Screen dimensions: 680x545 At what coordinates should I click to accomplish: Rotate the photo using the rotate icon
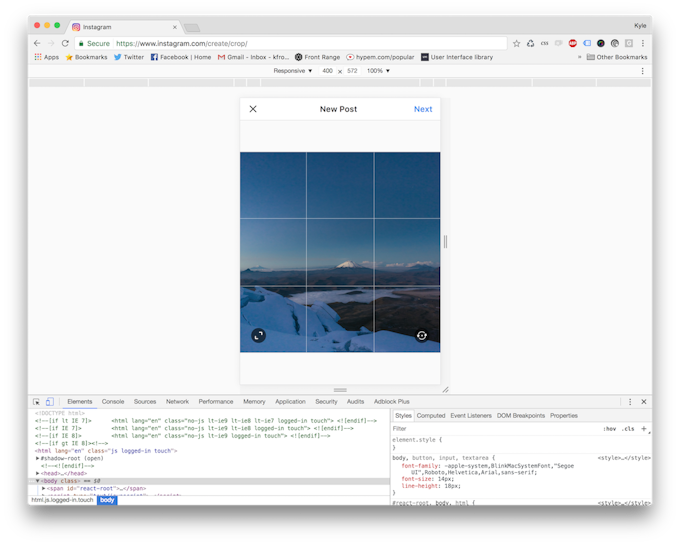pos(422,335)
